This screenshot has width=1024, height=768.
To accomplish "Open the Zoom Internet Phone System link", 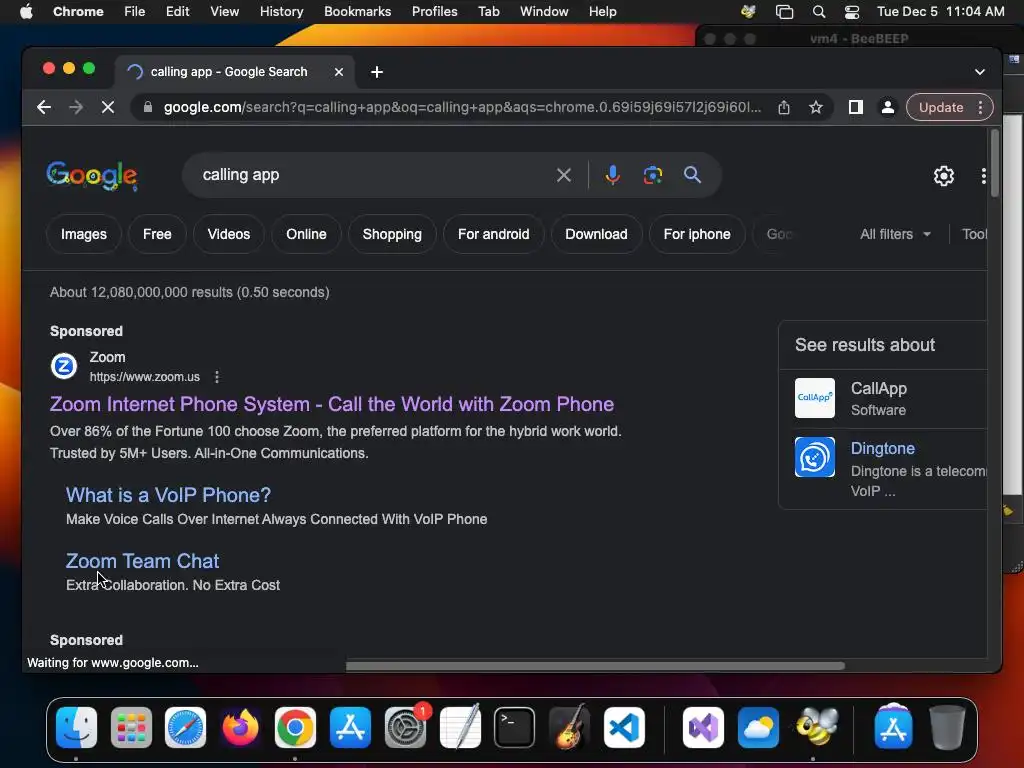I will (332, 404).
